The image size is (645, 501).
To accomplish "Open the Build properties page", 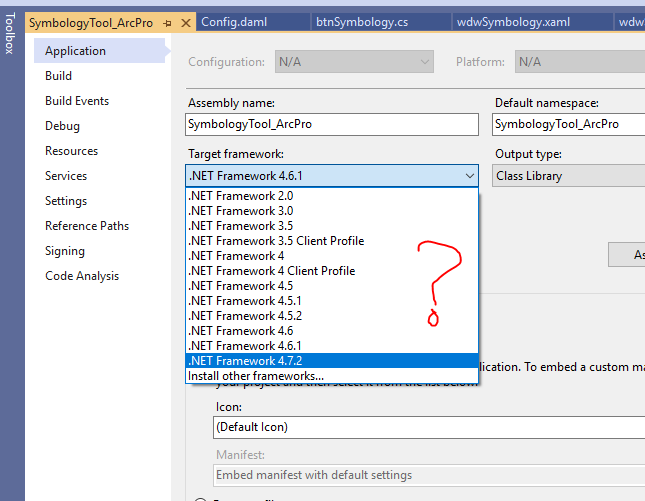I will click(x=58, y=76).
